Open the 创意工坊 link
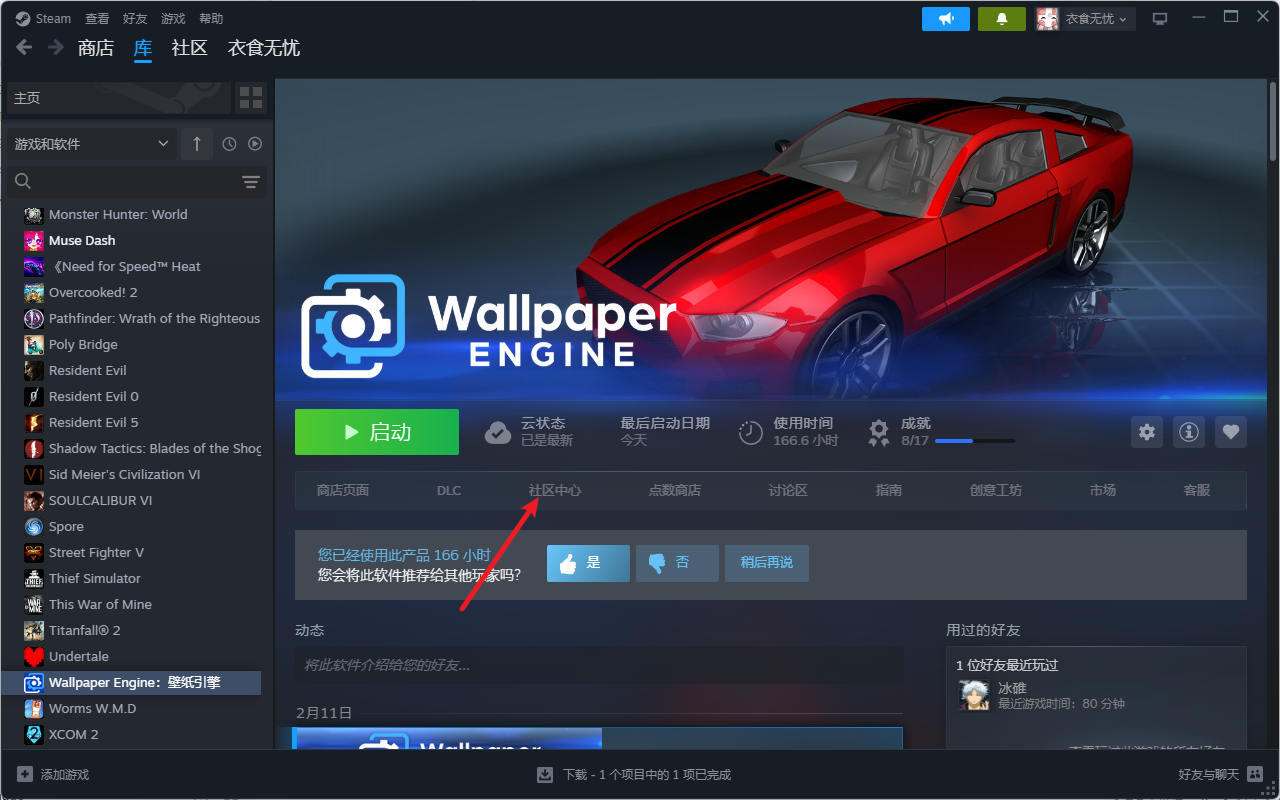 click(x=996, y=490)
